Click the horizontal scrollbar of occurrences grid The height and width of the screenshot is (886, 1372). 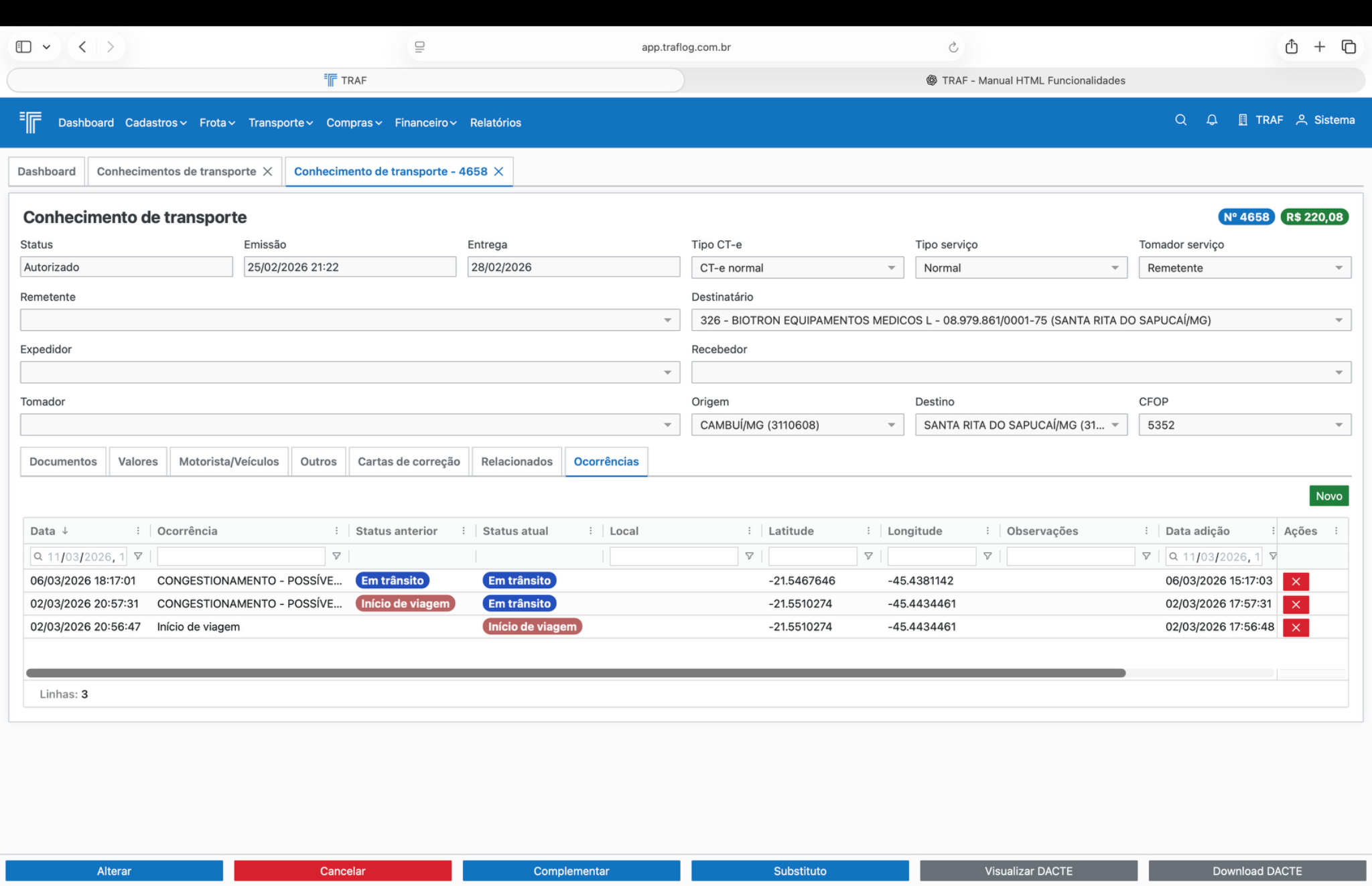[575, 673]
